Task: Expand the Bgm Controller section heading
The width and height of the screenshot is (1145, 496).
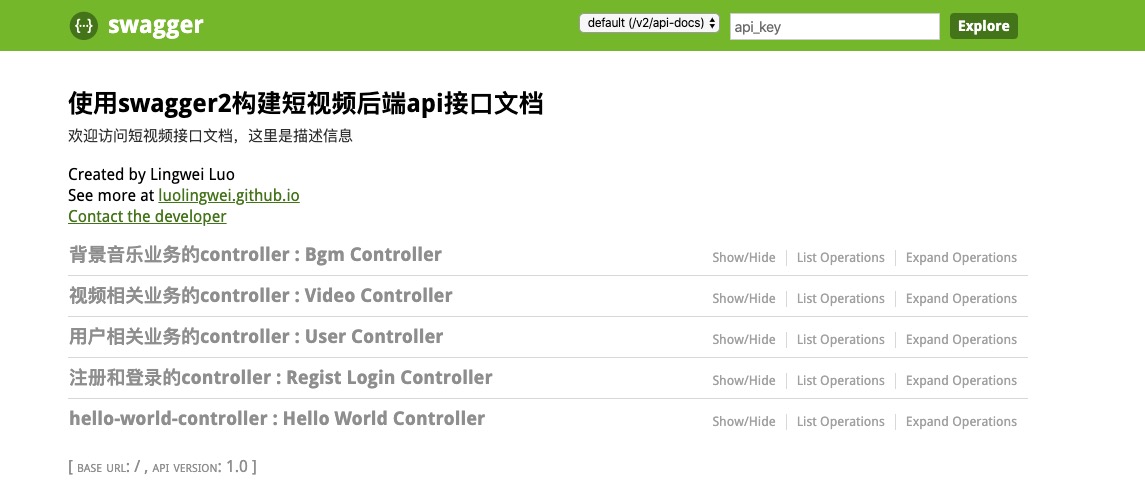Action: (x=255, y=254)
